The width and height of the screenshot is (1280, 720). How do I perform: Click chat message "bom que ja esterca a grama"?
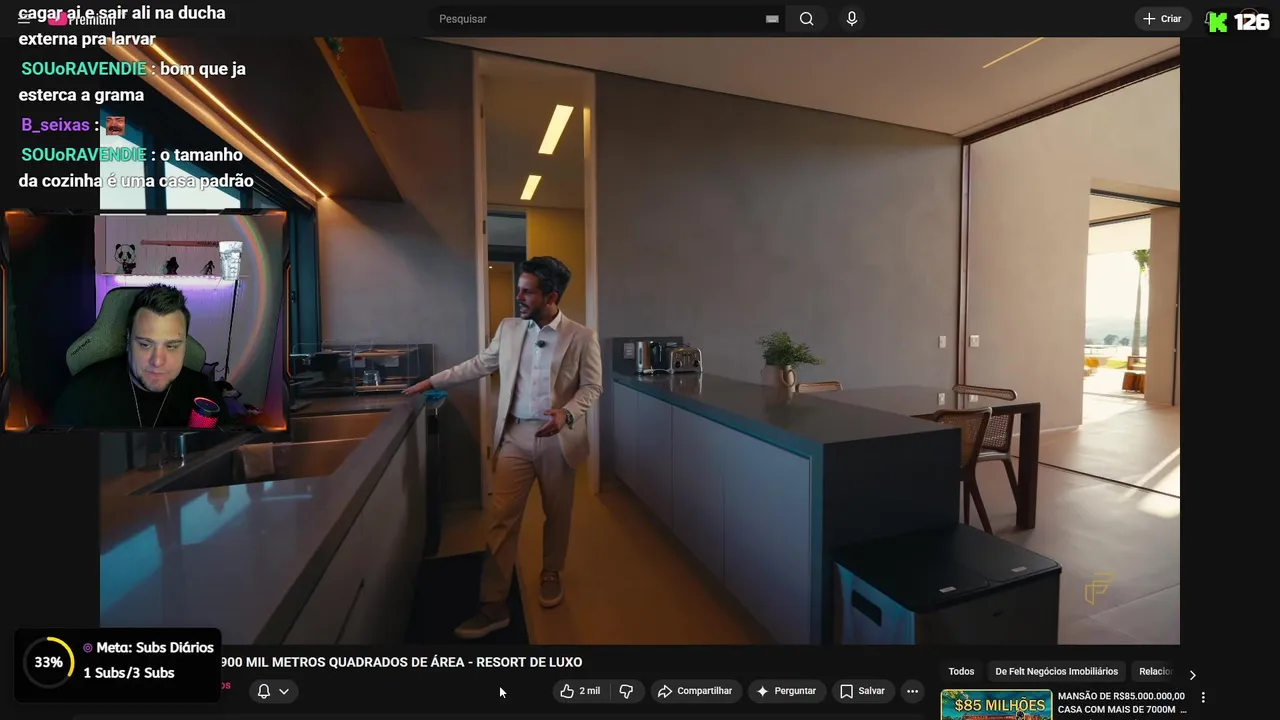[132, 82]
